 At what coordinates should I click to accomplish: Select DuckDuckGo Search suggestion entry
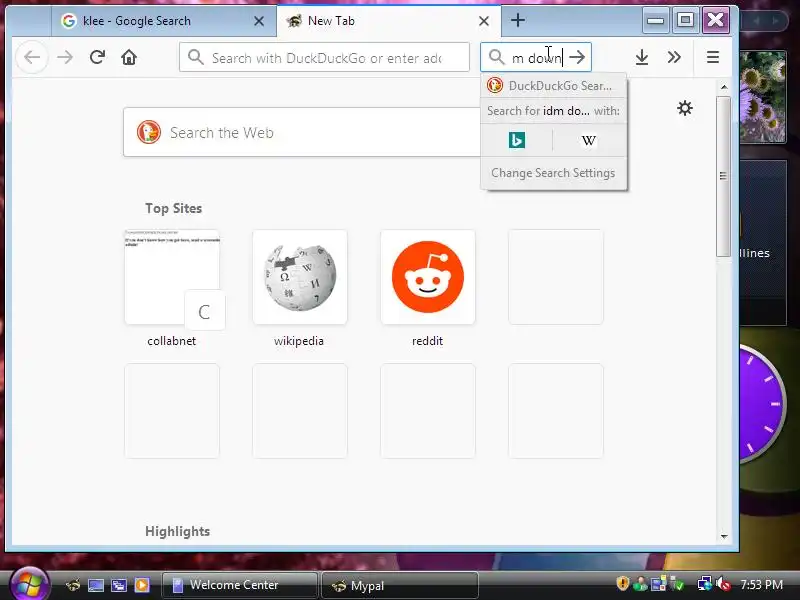pos(553,86)
